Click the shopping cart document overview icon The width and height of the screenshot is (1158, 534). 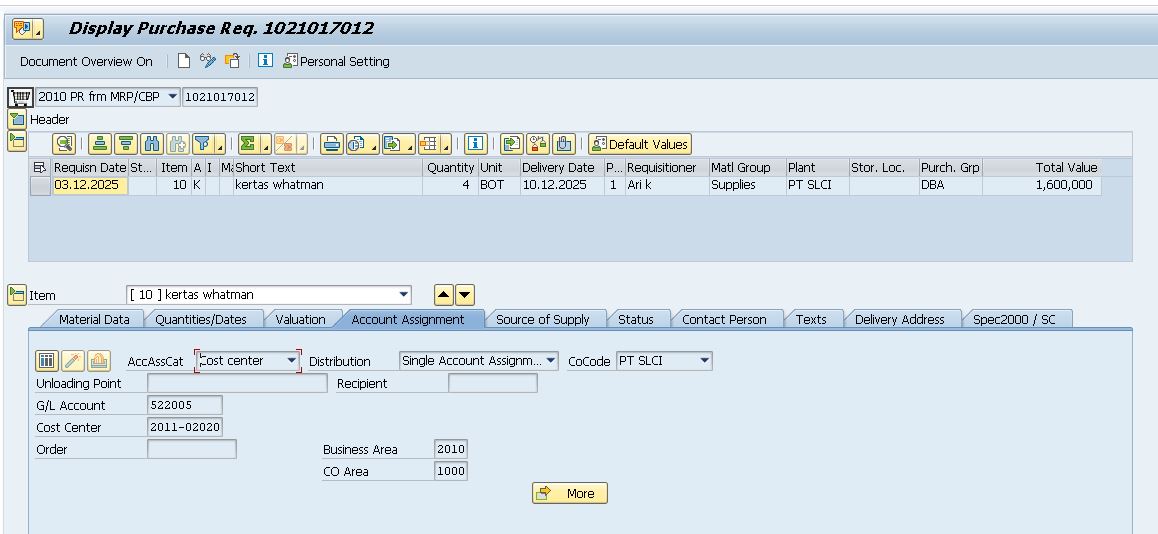19,97
